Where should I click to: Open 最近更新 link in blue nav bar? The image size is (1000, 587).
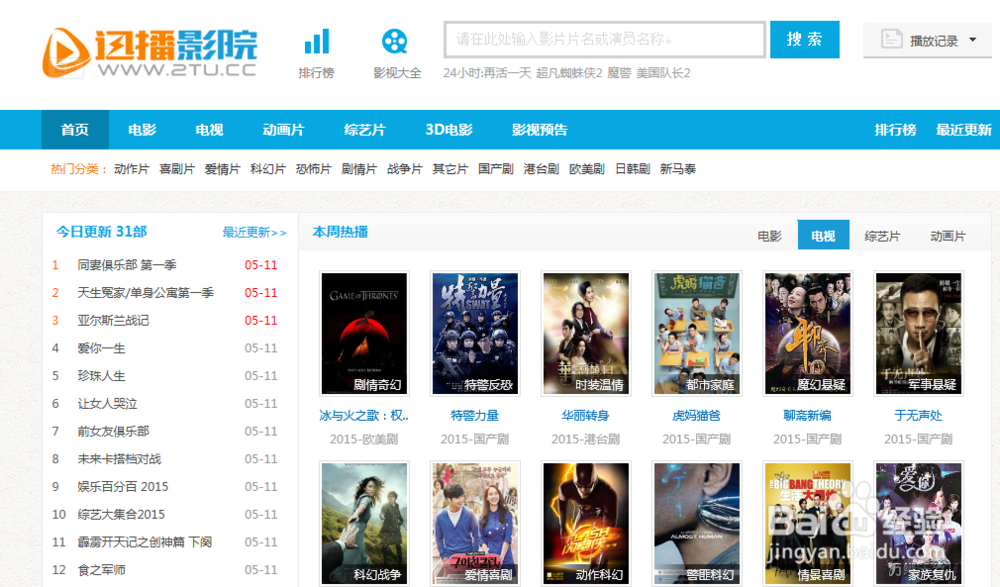pyautogui.click(x=964, y=130)
